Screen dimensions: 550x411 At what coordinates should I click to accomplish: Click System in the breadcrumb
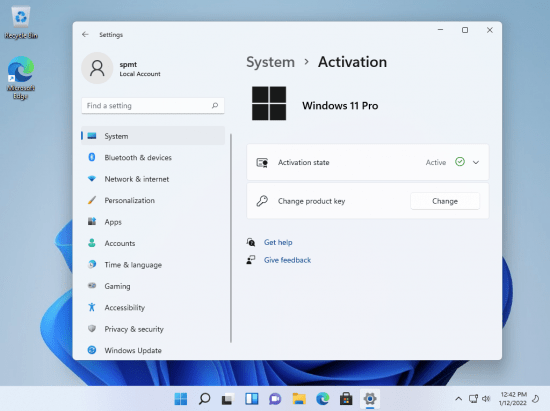pos(270,62)
